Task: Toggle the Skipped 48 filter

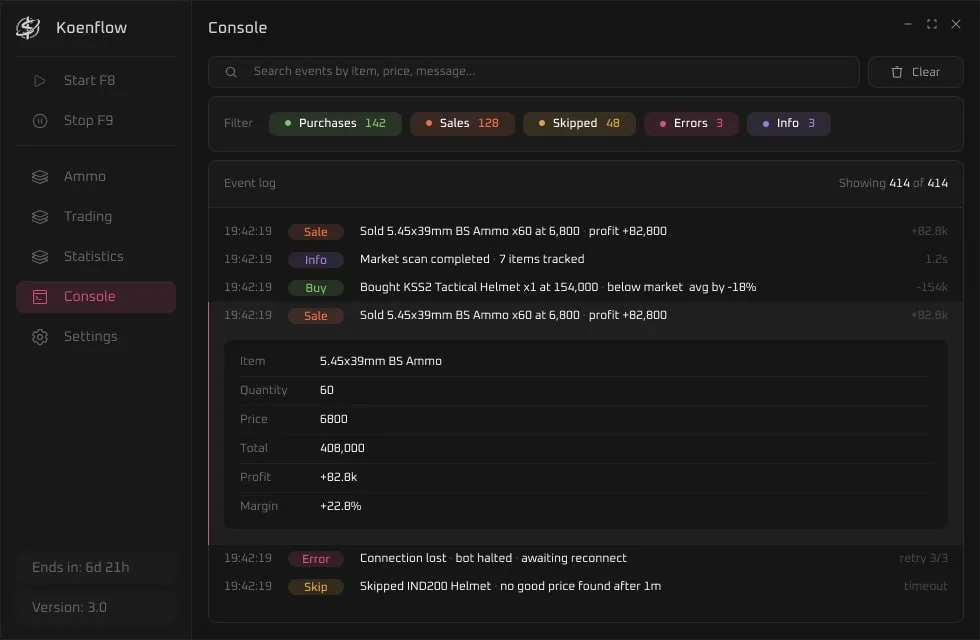Action: tap(579, 124)
